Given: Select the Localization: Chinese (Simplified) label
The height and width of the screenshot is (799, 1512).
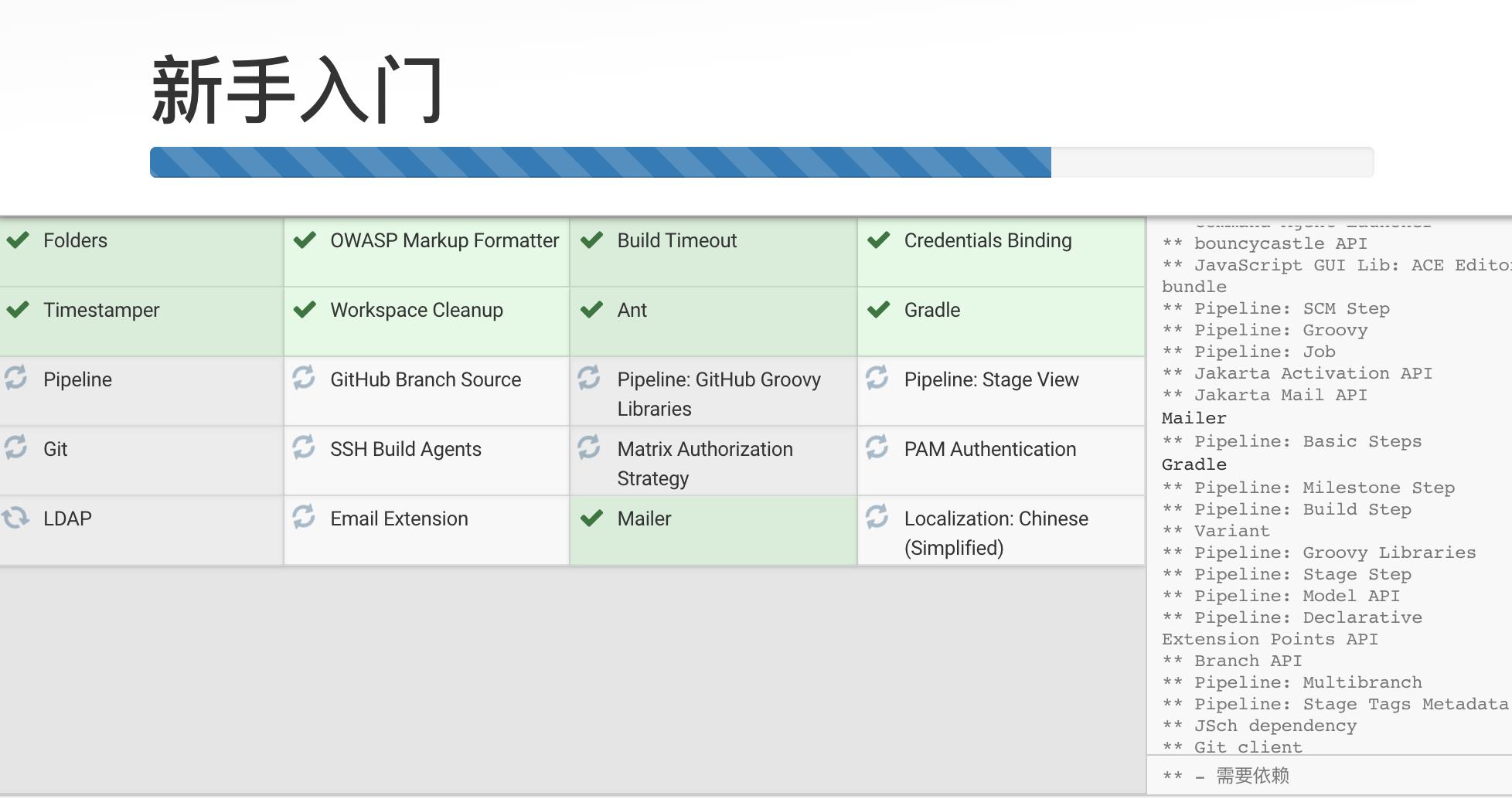Looking at the screenshot, I should point(996,533).
